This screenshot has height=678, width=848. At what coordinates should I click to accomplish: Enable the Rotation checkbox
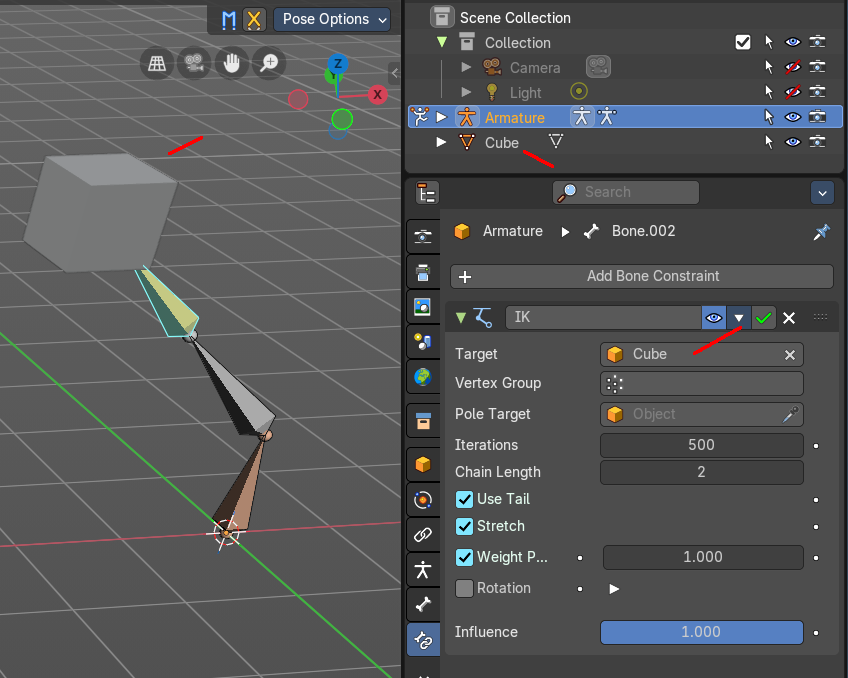coord(465,588)
